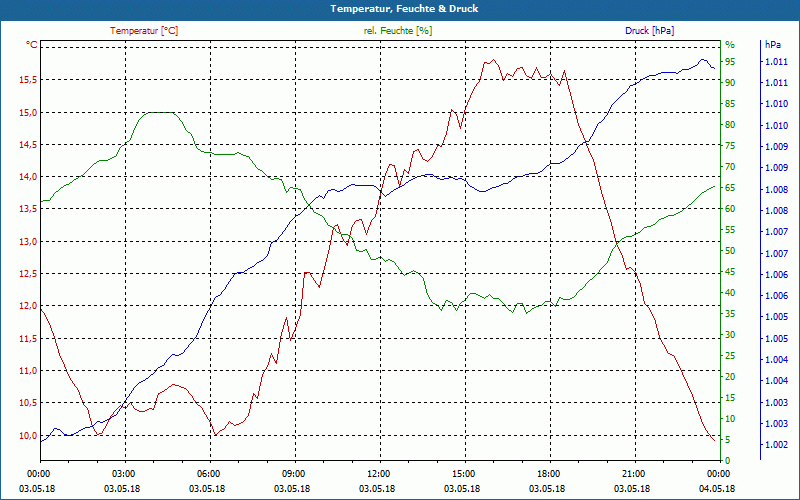The image size is (800, 500).
Task: Click the '85' humidity axis tick
Action: 730,104
